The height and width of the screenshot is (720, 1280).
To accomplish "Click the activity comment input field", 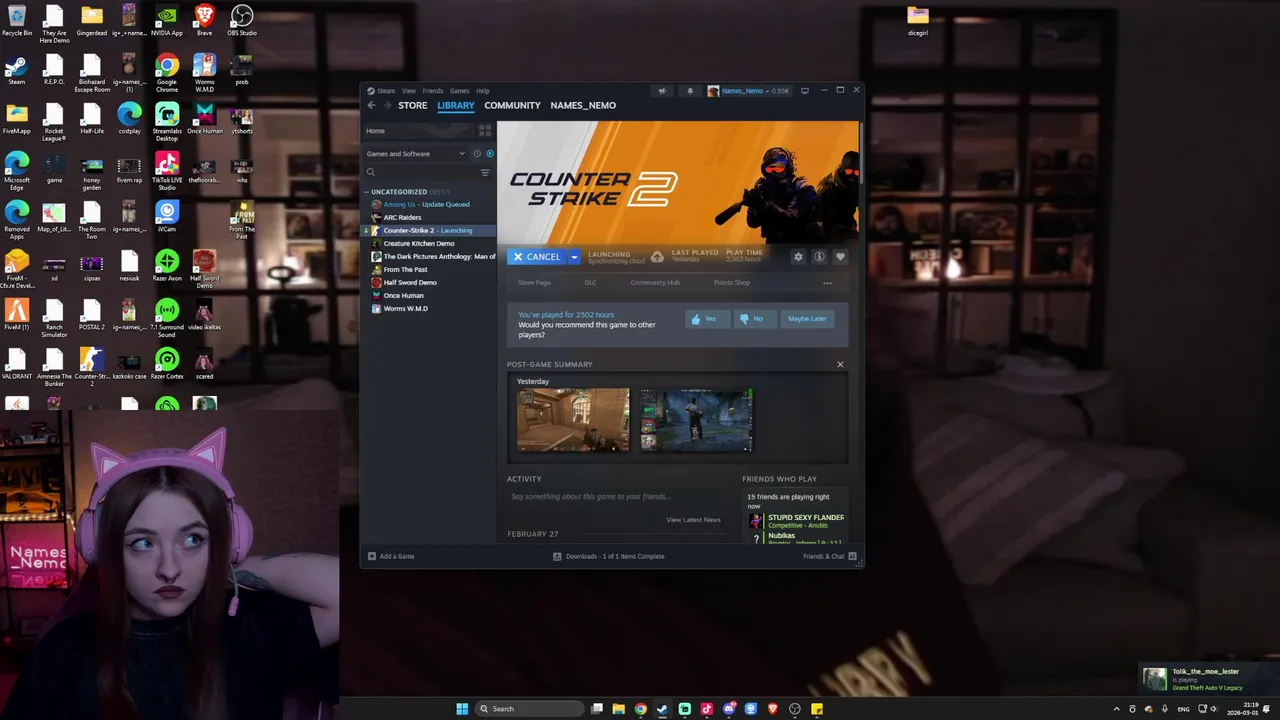I will click(x=614, y=496).
